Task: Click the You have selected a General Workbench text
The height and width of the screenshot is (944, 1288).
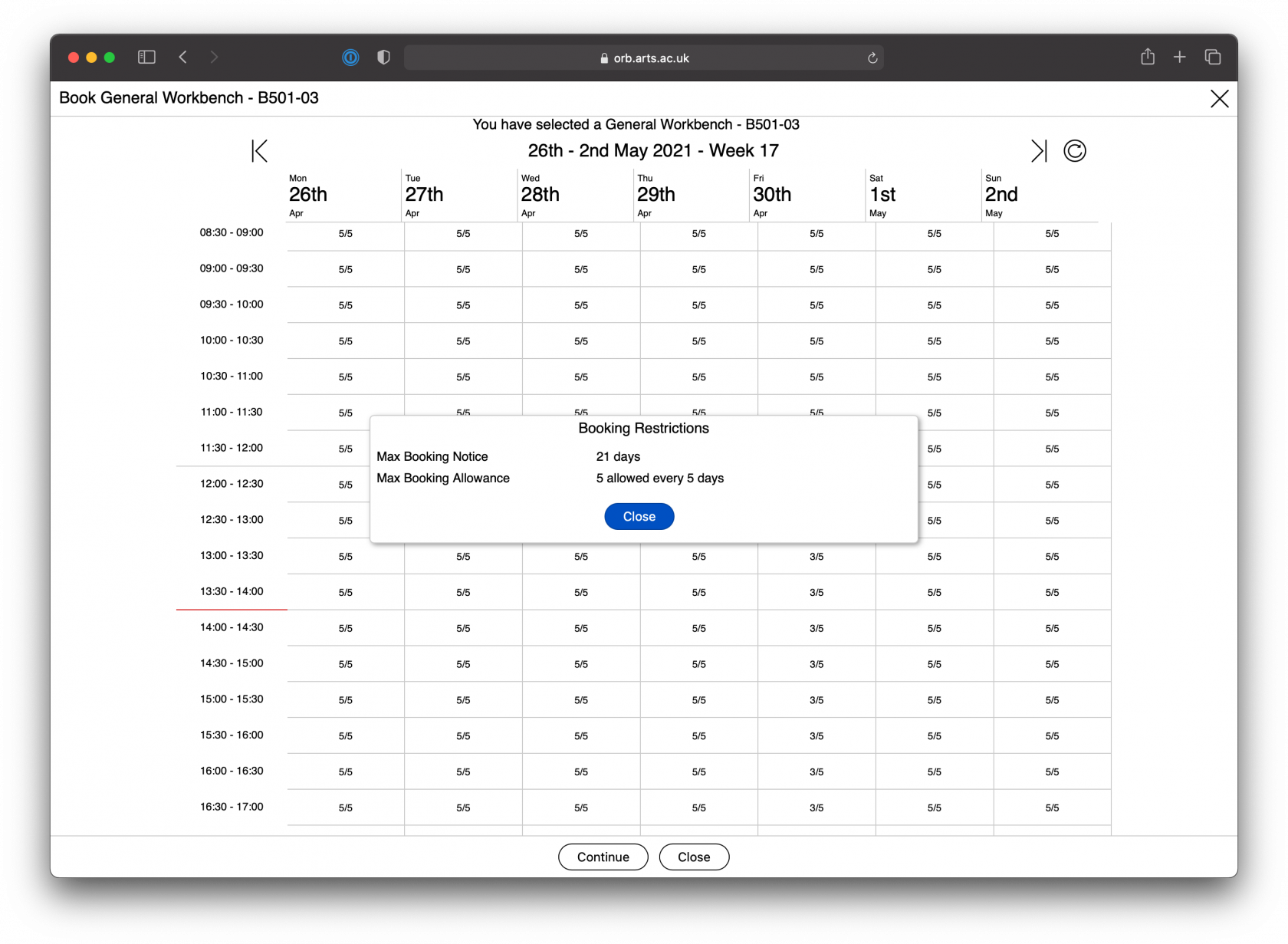Action: (x=636, y=125)
